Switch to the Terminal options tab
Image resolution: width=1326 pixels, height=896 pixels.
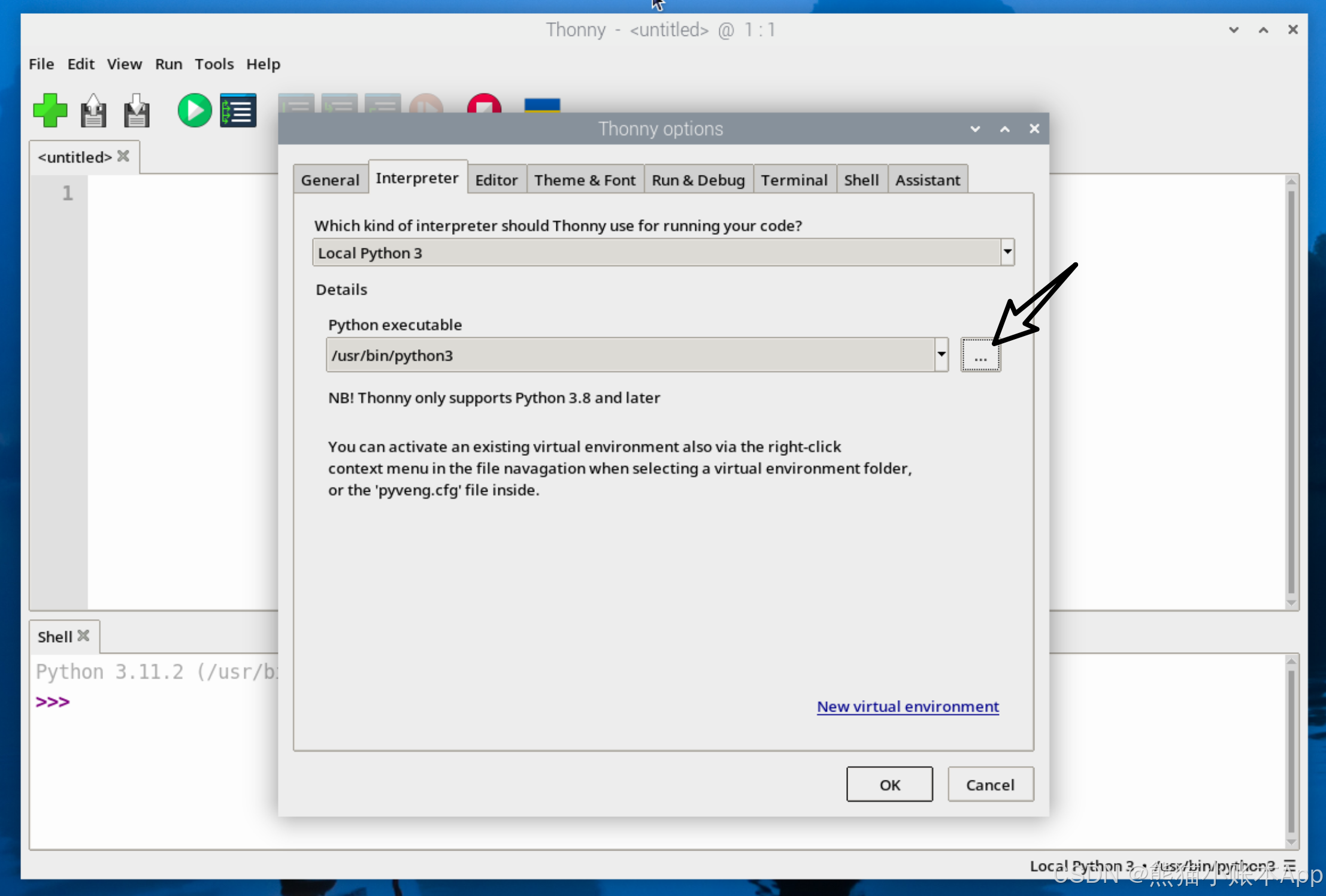click(794, 180)
